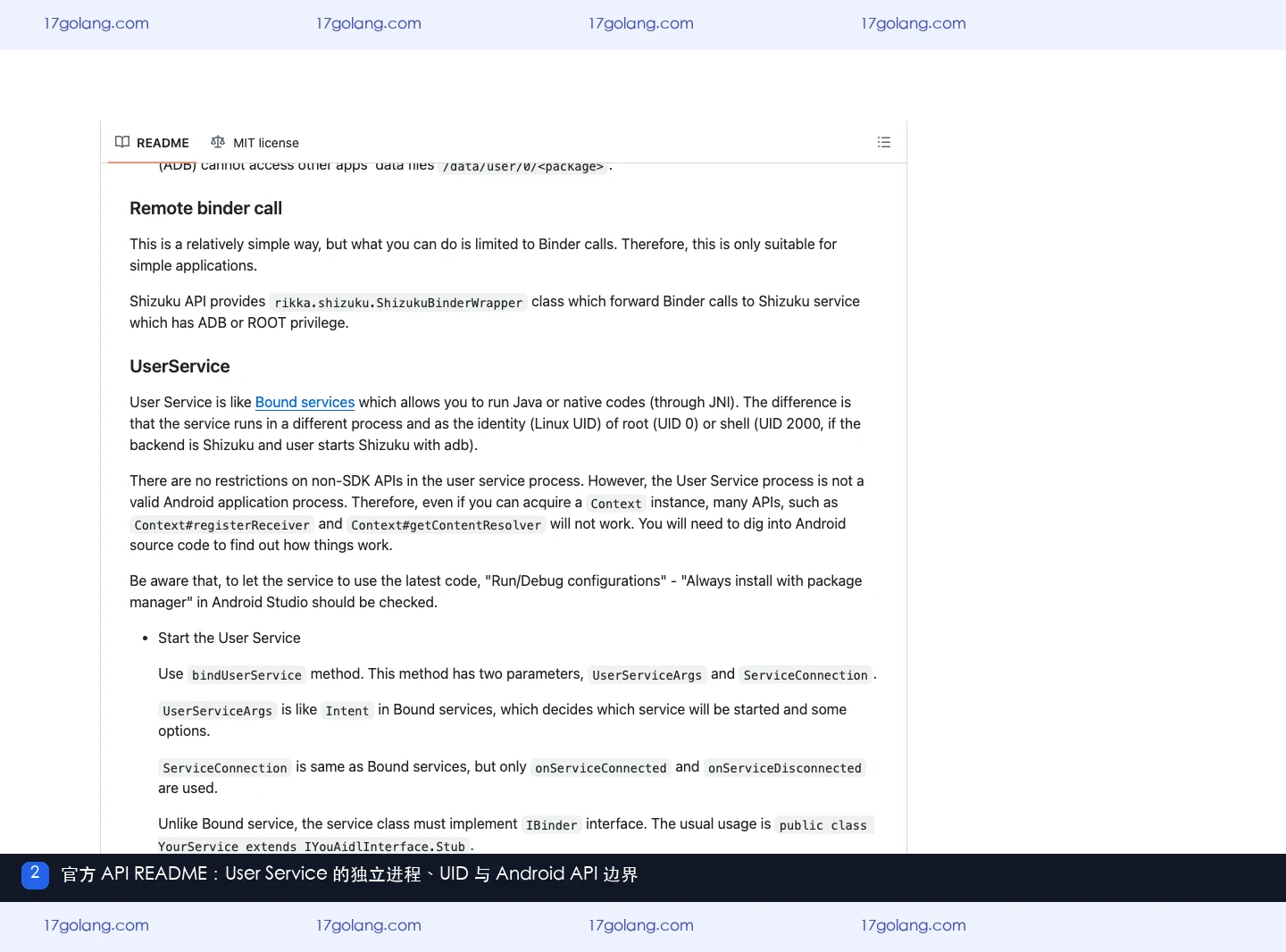Click the "Remote binder call" heading

click(x=205, y=208)
